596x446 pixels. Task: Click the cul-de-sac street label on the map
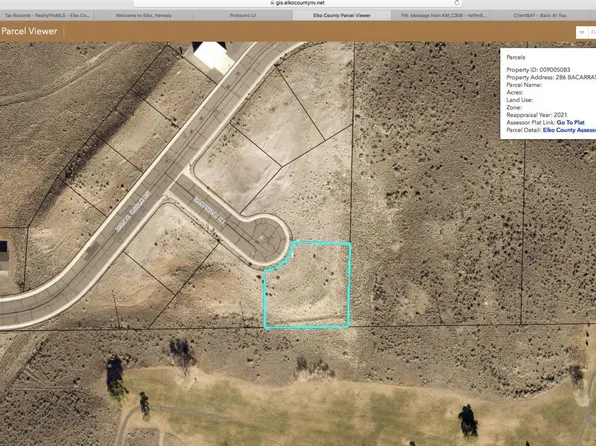click(x=210, y=210)
